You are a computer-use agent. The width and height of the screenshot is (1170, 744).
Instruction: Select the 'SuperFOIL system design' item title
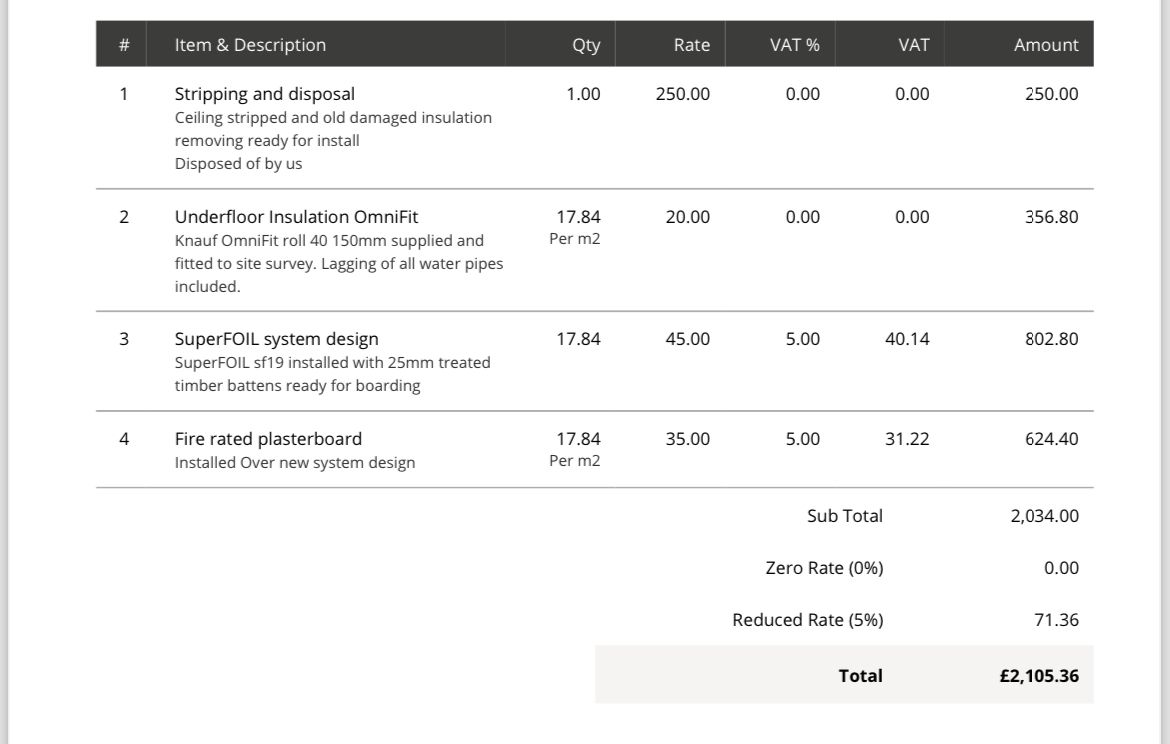tap(276, 339)
